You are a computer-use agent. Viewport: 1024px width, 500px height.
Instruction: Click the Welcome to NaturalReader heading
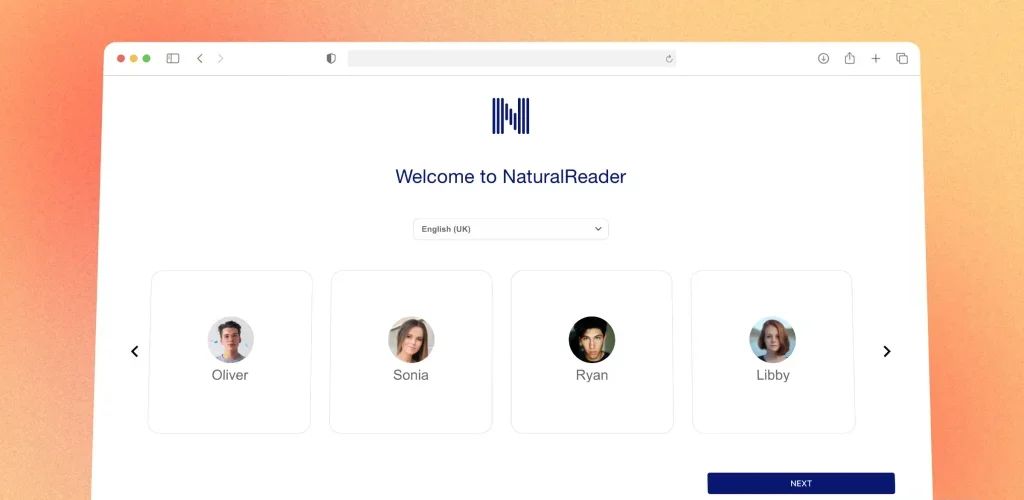point(511,176)
